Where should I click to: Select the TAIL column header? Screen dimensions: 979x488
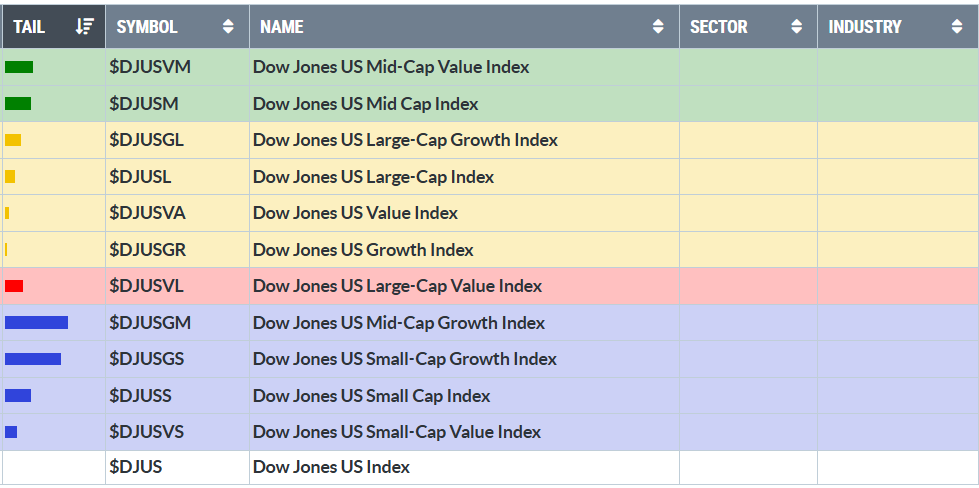pyautogui.click(x=29, y=27)
